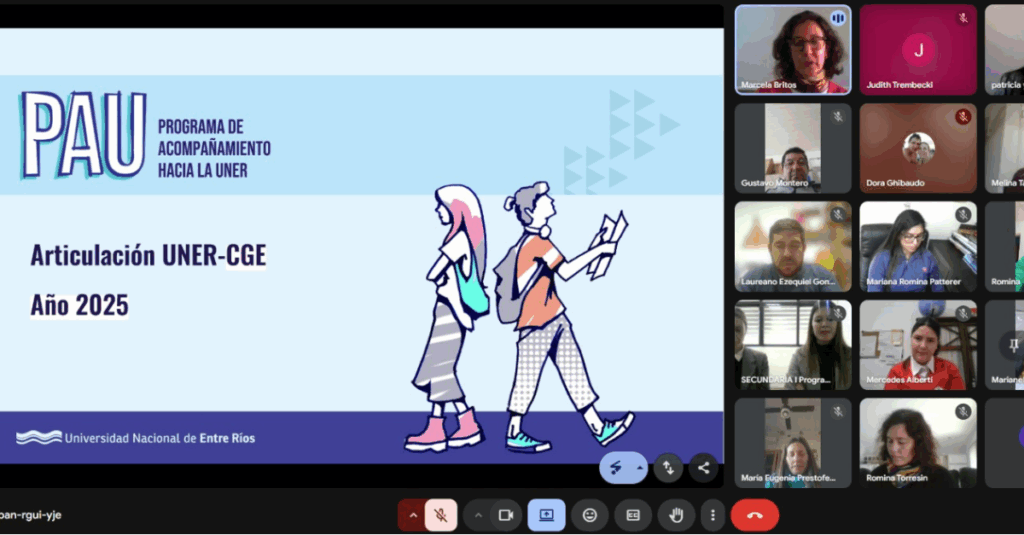Click the 'Año 2025' text on slide
This screenshot has width=1024, height=535.
pos(80,305)
